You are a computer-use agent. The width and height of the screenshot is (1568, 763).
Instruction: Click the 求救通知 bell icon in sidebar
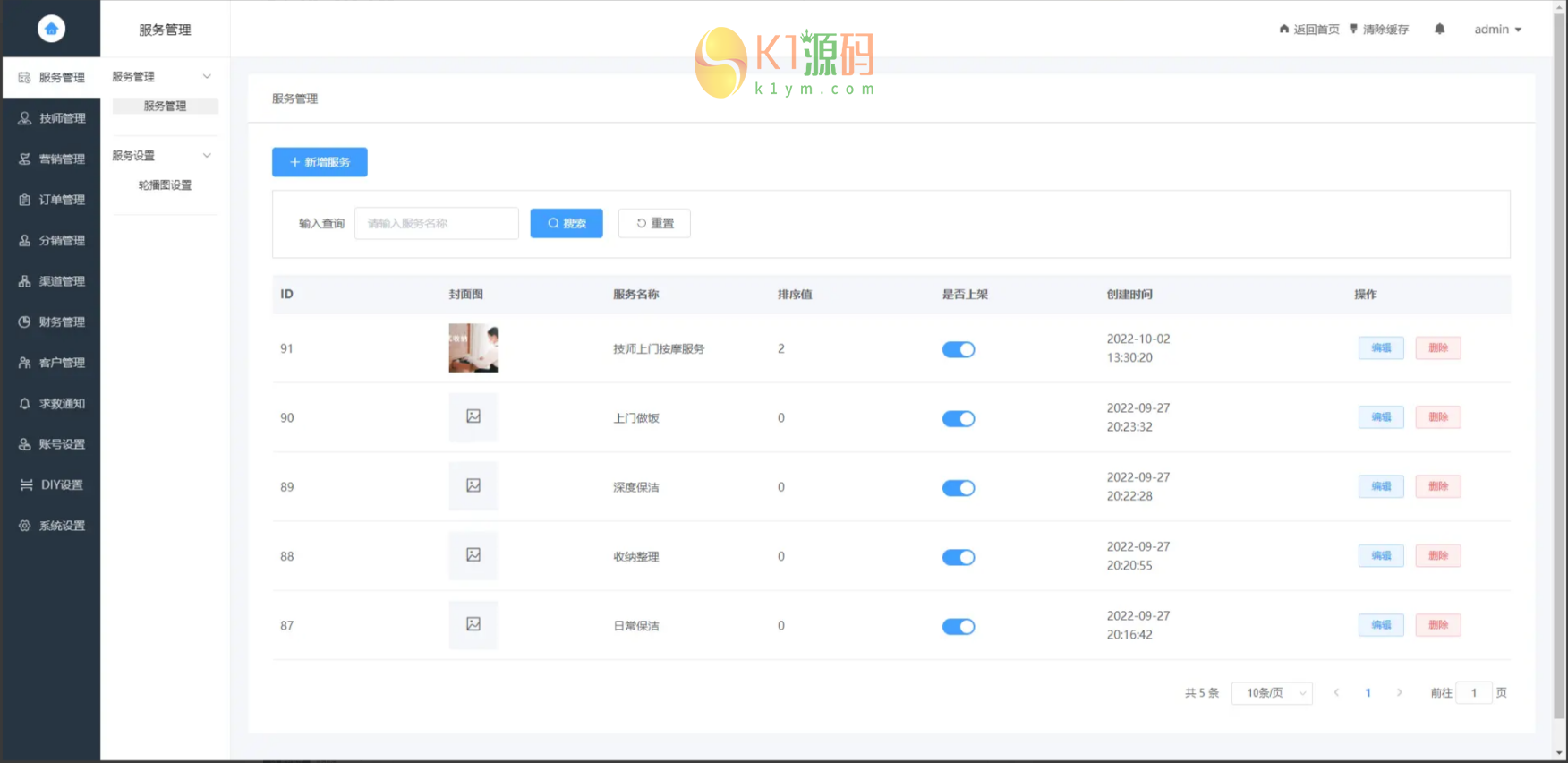point(24,404)
